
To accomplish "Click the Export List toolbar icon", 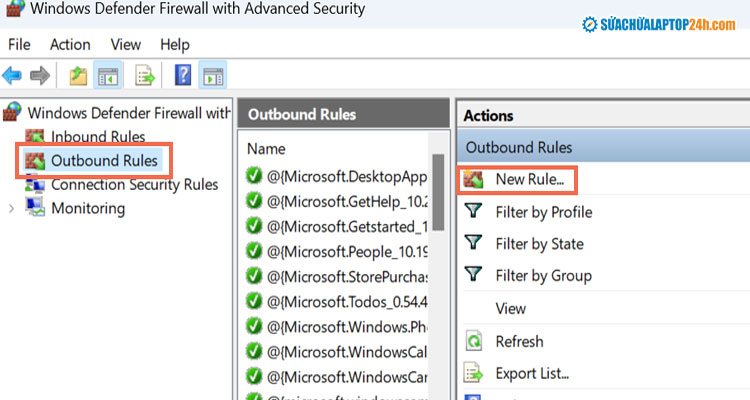I will point(145,76).
